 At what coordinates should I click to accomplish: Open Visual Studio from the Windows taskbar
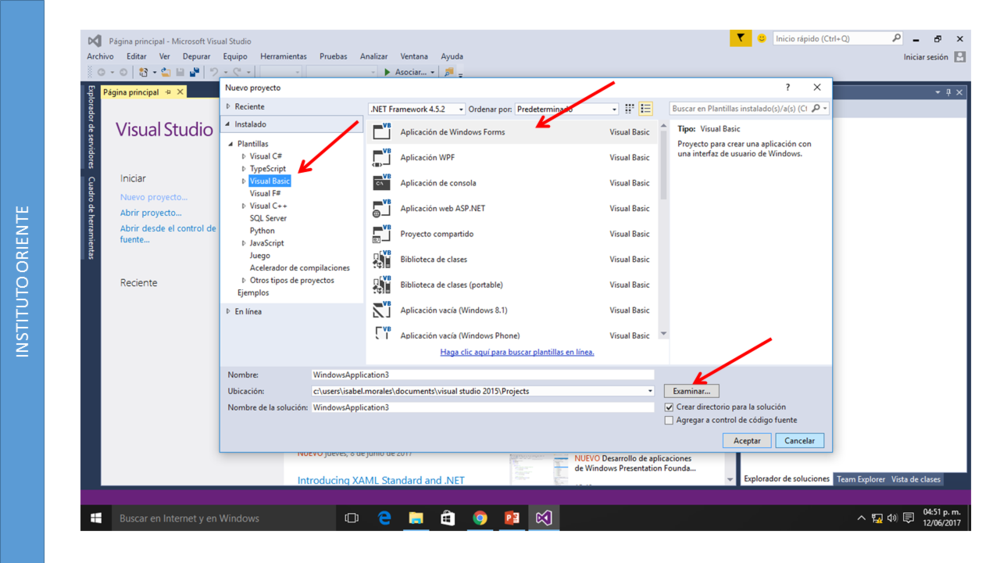(543, 518)
